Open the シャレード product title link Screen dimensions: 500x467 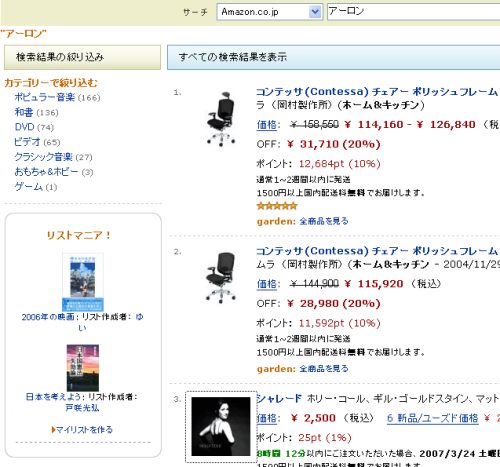click(x=279, y=398)
